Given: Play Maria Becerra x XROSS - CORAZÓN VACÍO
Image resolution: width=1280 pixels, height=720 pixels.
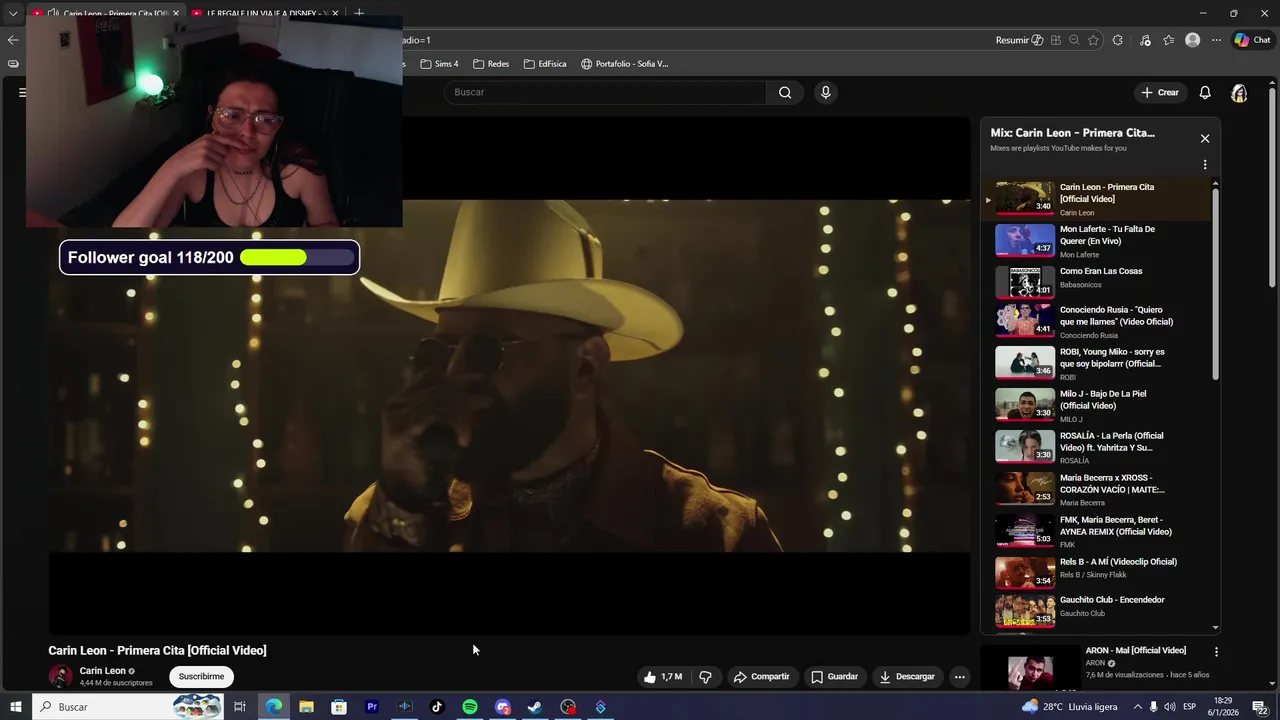Looking at the screenshot, I should pyautogui.click(x=1095, y=489).
